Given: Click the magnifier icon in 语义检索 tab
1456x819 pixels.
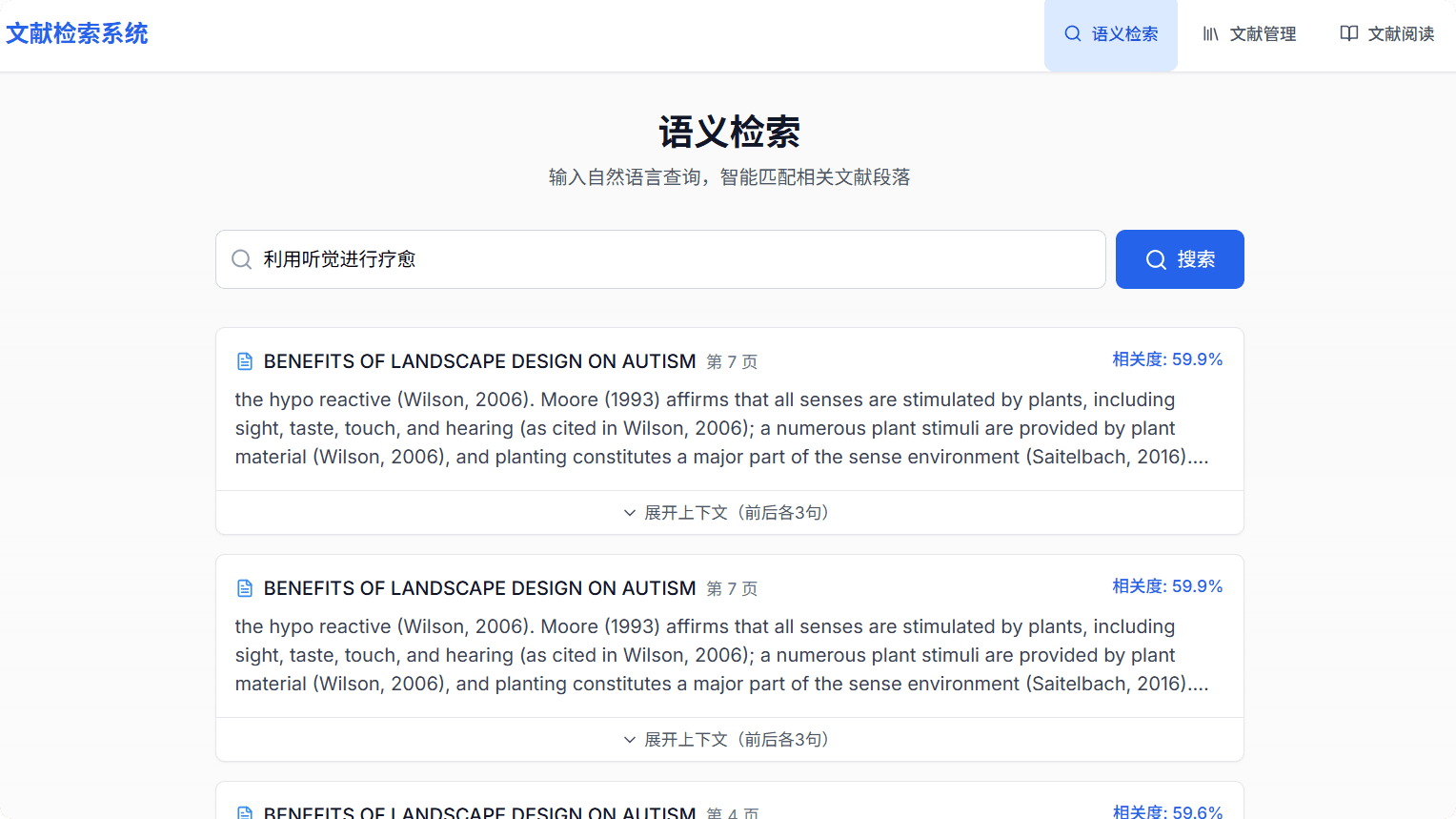Looking at the screenshot, I should pos(1073,34).
